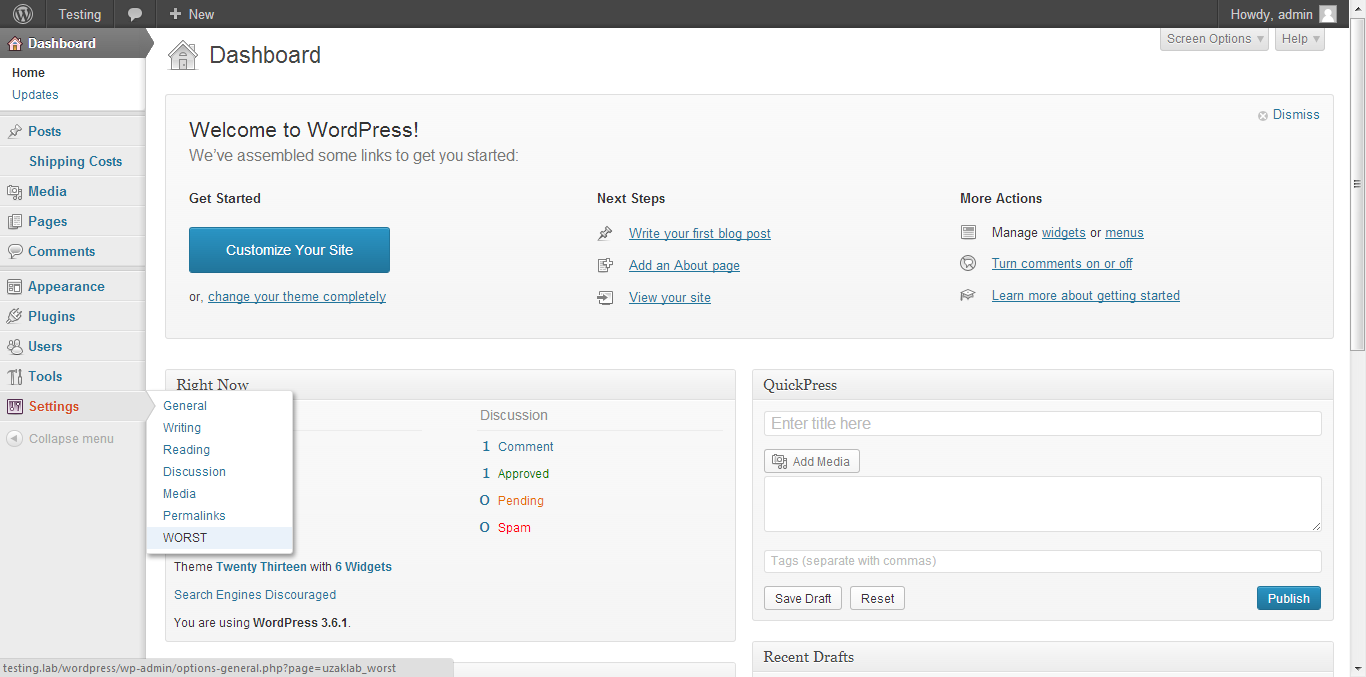Click the comments toggle icon beside Turn comments
Image resolution: width=1366 pixels, height=677 pixels.
968,263
